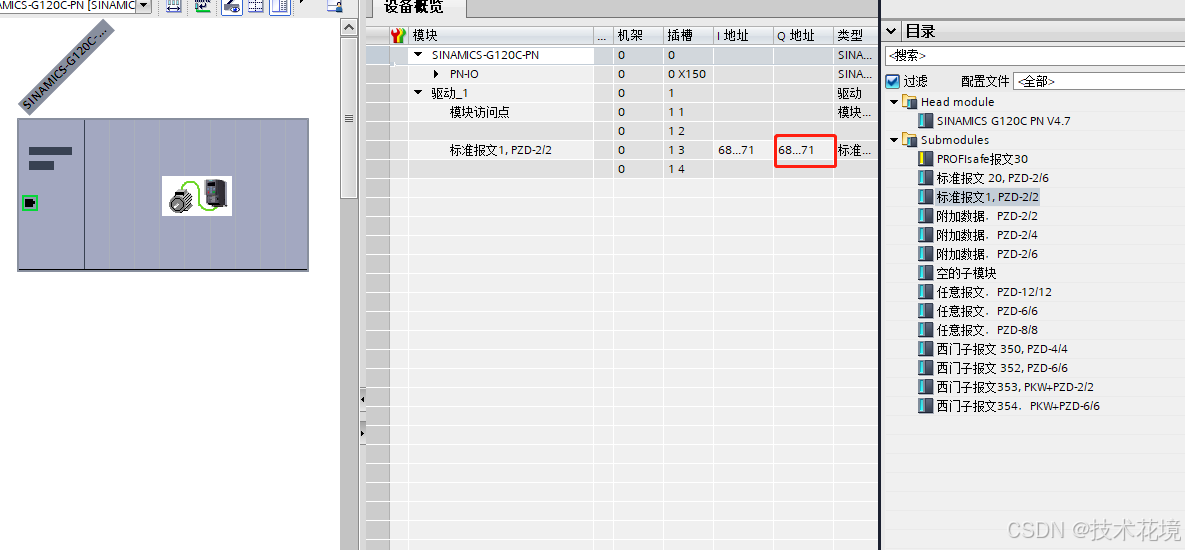Viewport: 1185px width, 550px height.
Task: Select PROFIsafe报文30 in catalog
Action: click(982, 159)
